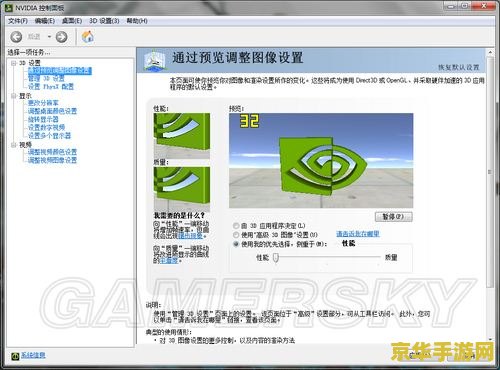Viewport: 500px width, 370px height.
Task: Choose the 使用我的优先选择 radio option
Action: click(x=236, y=244)
